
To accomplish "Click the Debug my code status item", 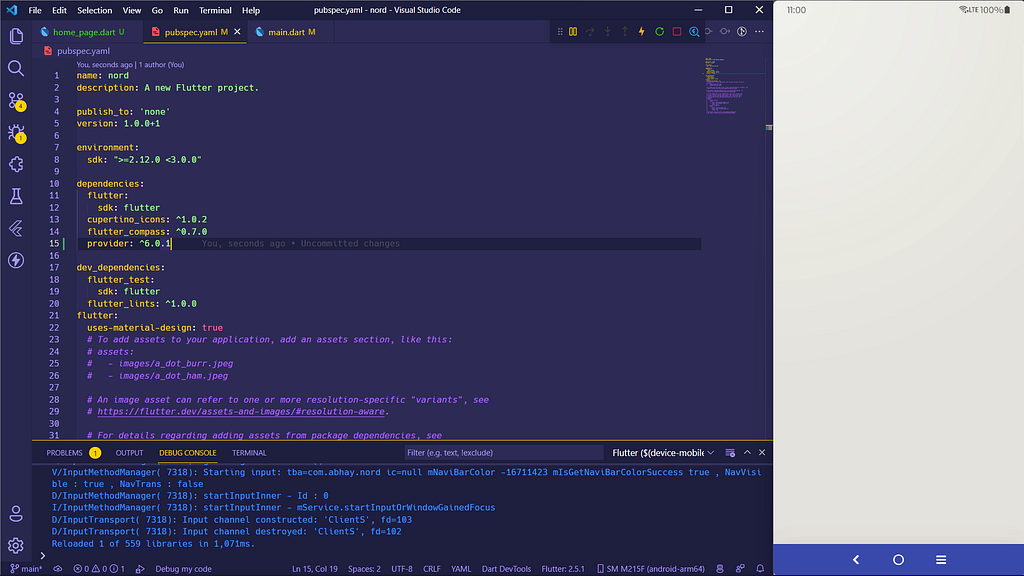I will [x=176, y=569].
